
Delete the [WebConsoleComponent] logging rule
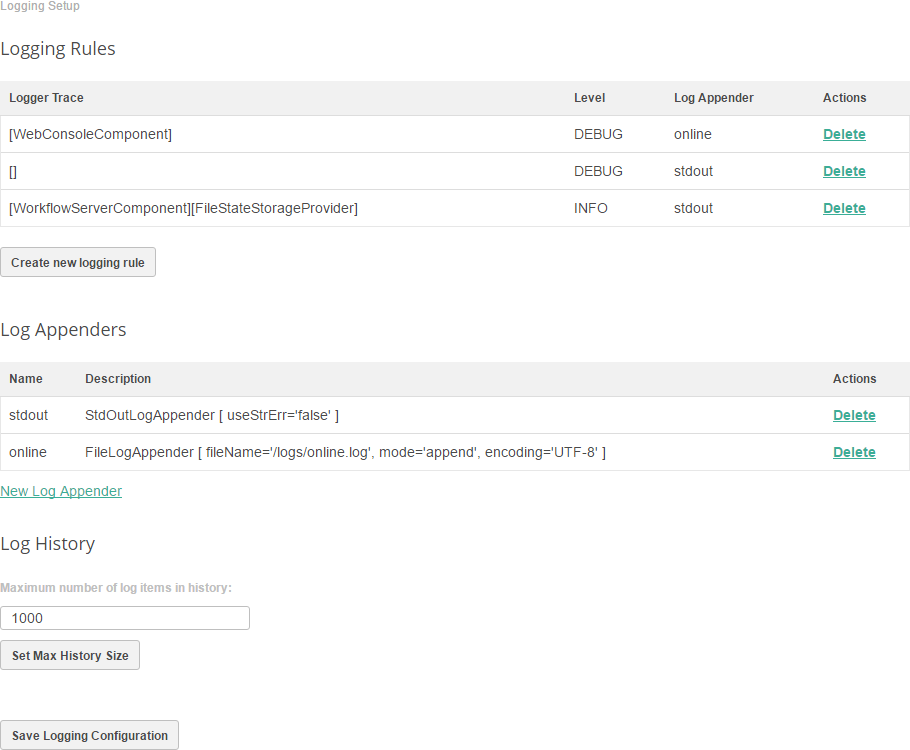tap(843, 134)
